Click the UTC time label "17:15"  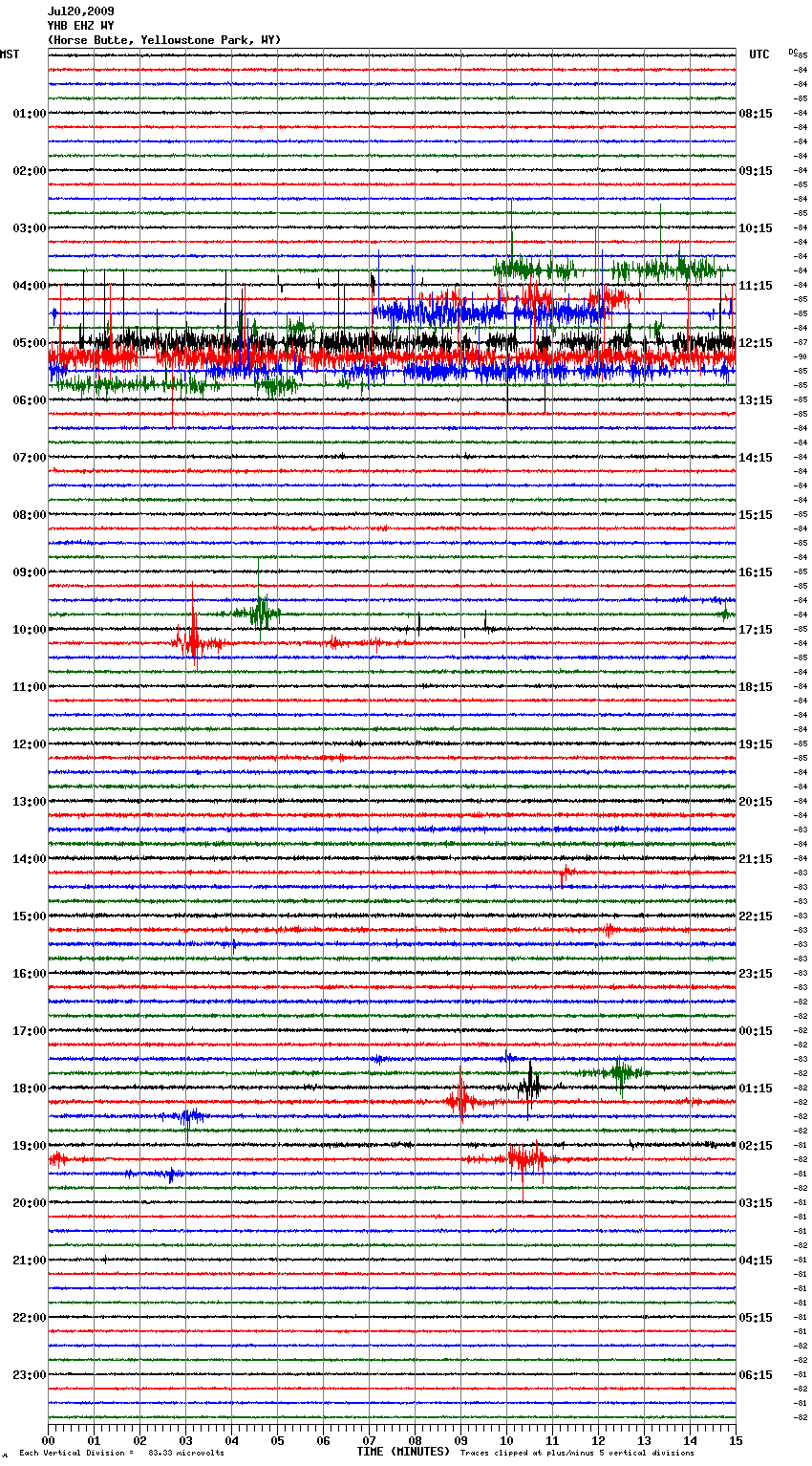[756, 630]
